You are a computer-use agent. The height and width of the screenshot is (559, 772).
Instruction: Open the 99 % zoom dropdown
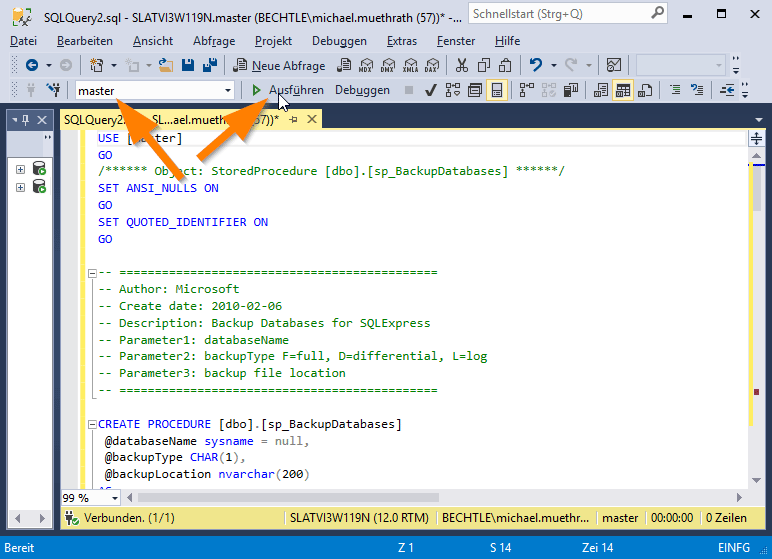tap(115, 498)
